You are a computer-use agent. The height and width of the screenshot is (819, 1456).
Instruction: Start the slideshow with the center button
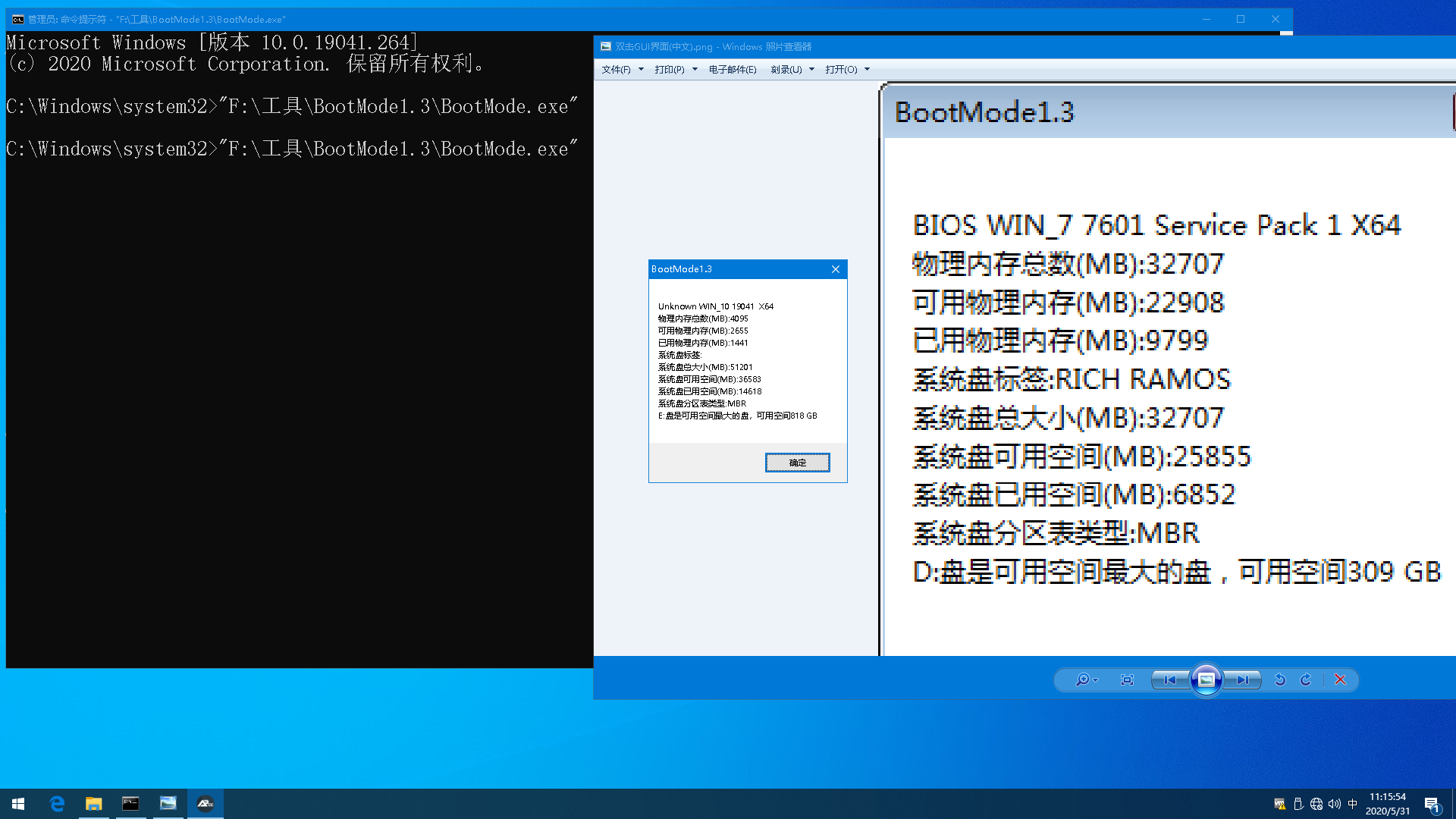[x=1206, y=680]
